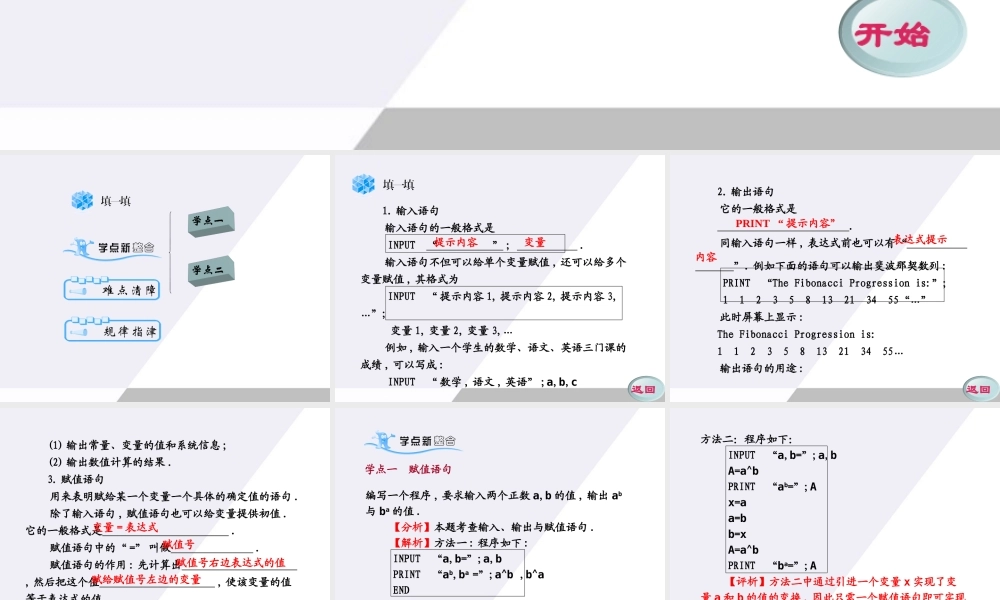
Task: Click the red answer 赋给赋值号左边的变量
Action: (147, 579)
